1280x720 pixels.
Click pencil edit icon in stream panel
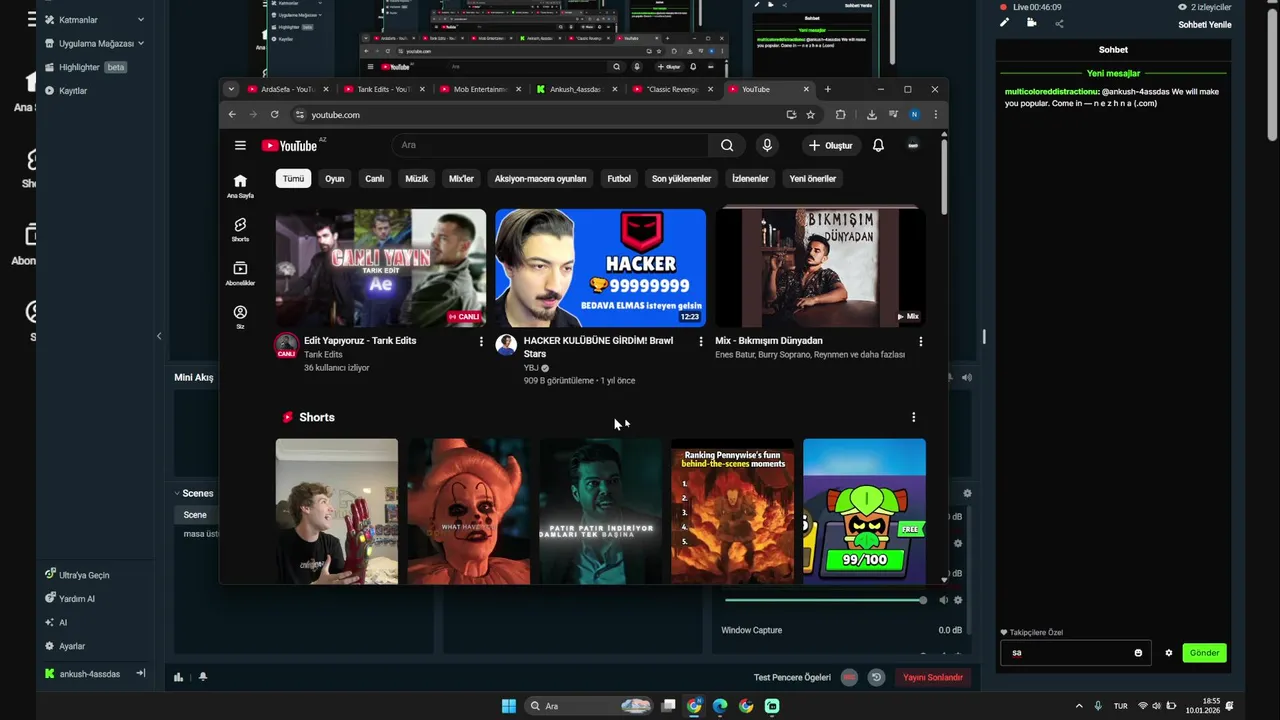click(x=1005, y=23)
